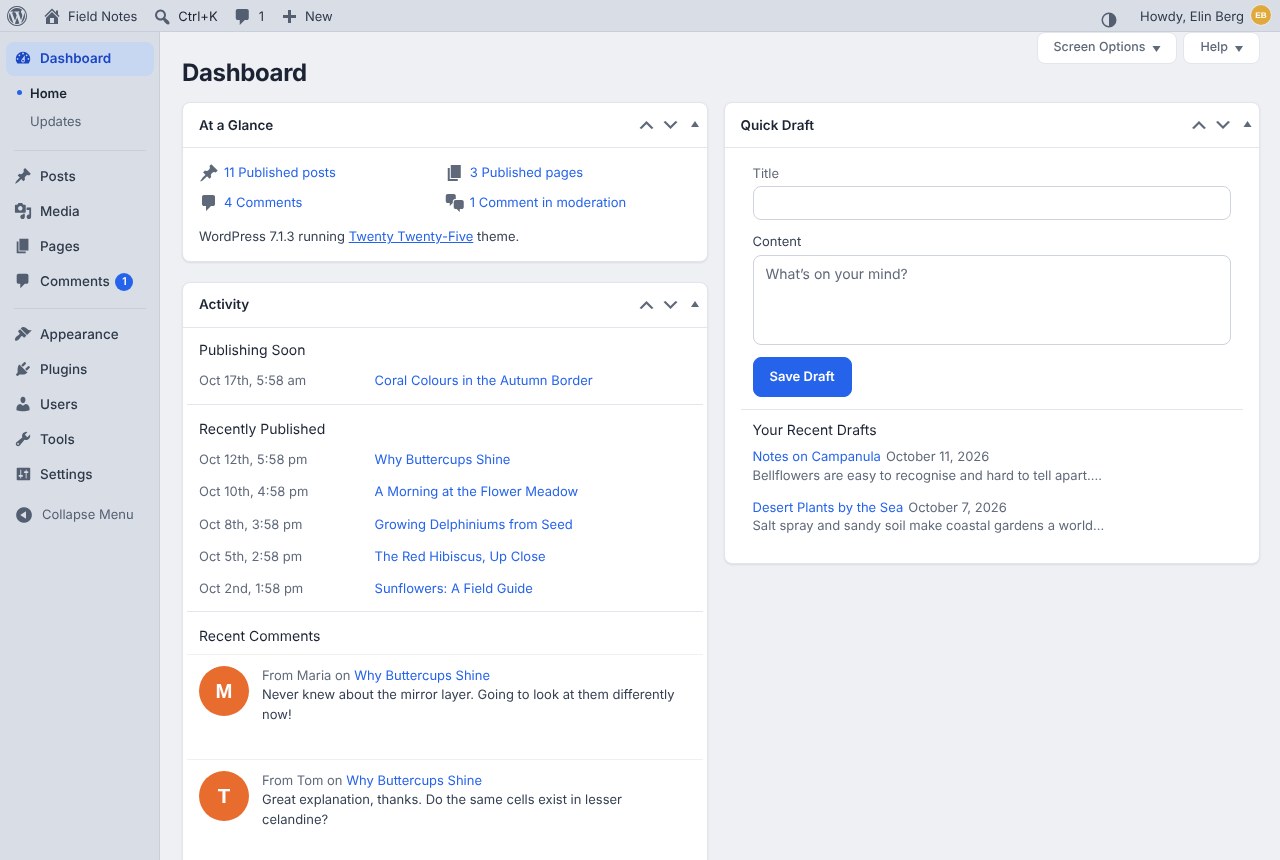The height and width of the screenshot is (860, 1280).
Task: Click the Content text area
Action: coord(991,300)
